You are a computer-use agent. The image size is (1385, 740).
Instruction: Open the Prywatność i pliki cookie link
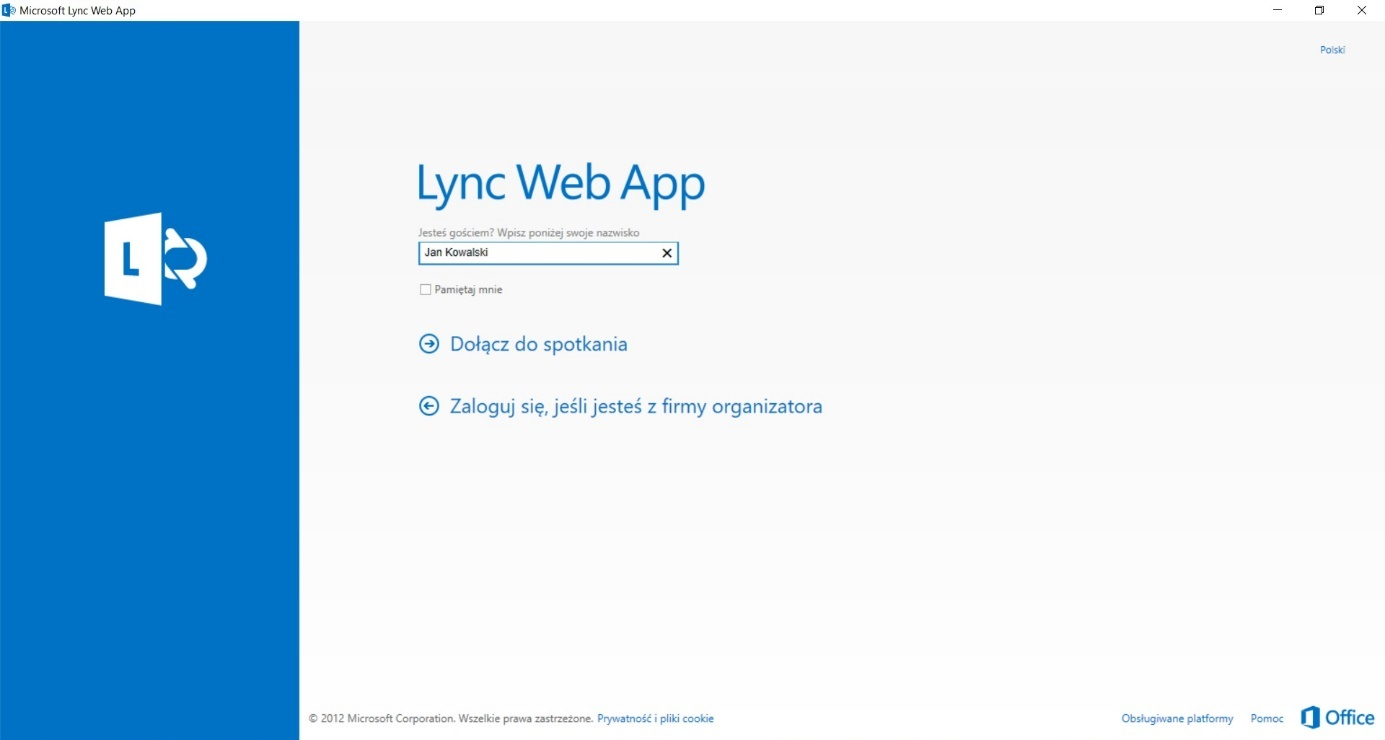click(655, 719)
